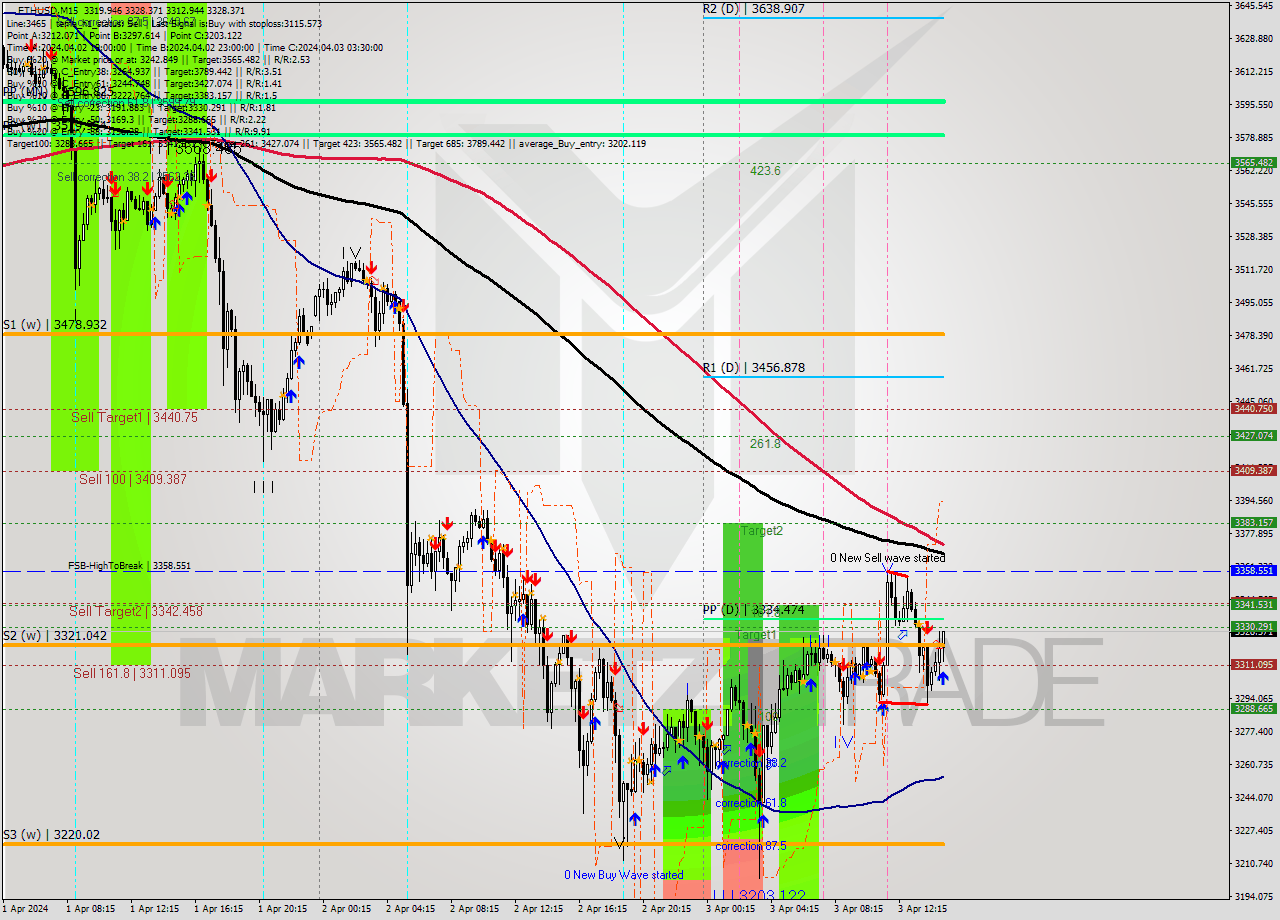1280x920 pixels.
Task: Click the 'Sell 161.8 | 3311.095' label
Action: (x=132, y=673)
